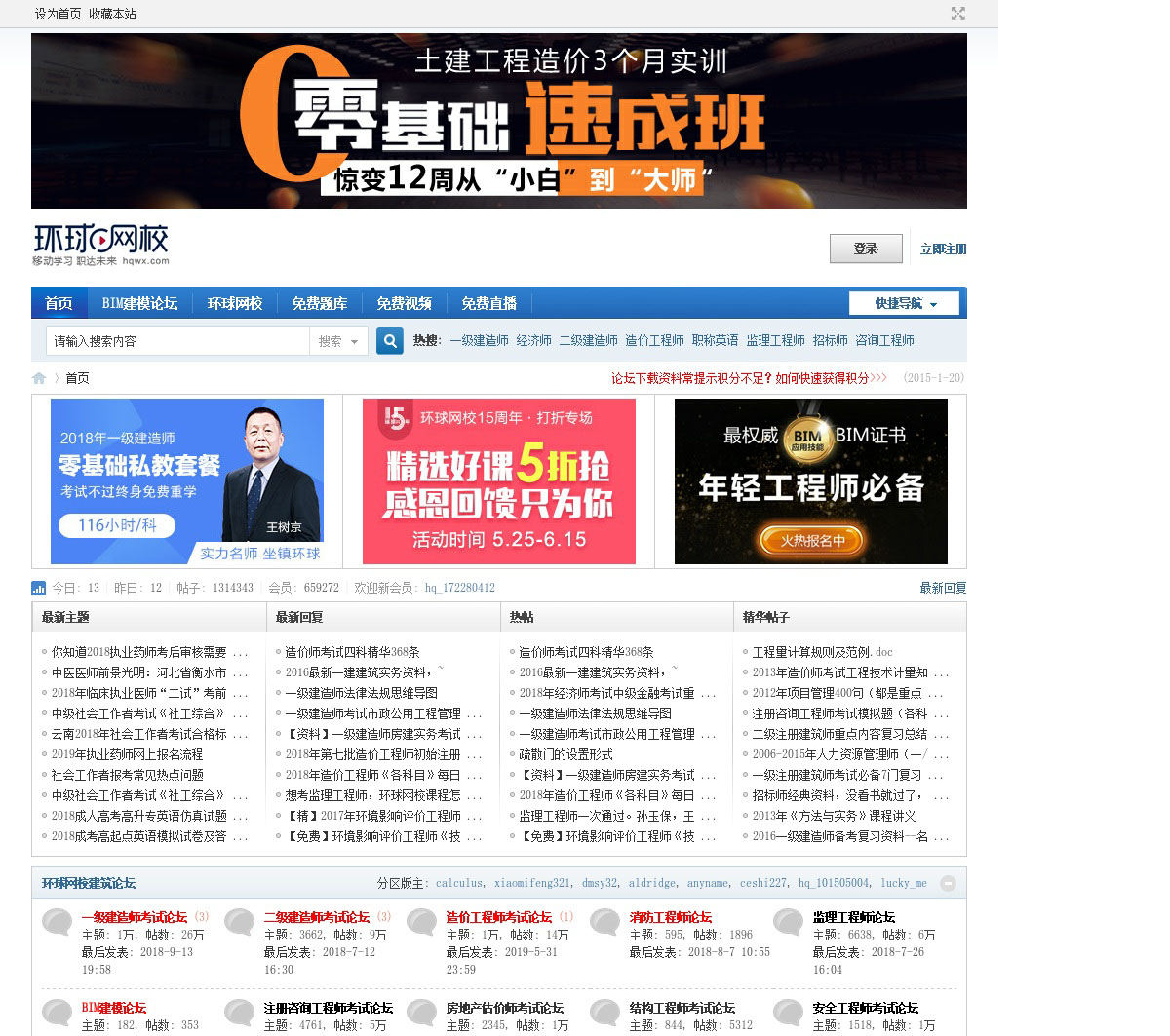1170x1036 pixels.
Task: Open the 免费视频 nav tab
Action: click(x=405, y=303)
